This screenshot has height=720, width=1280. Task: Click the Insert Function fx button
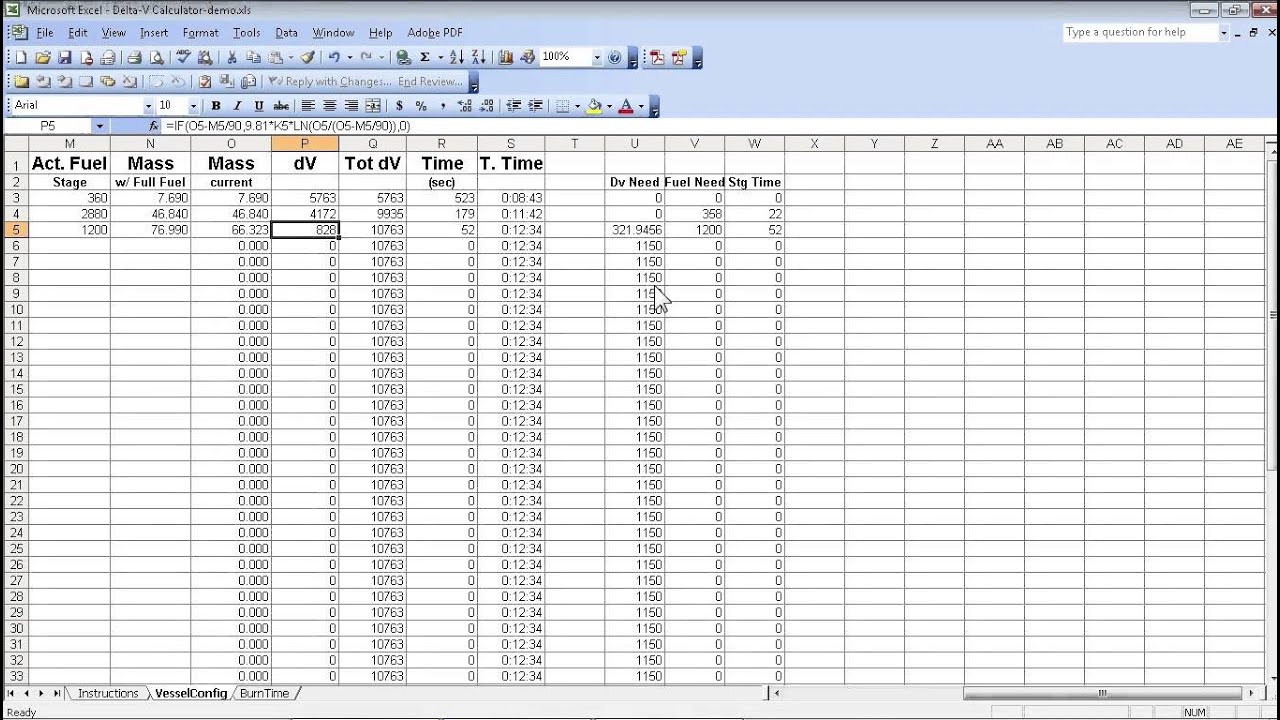[x=153, y=126]
